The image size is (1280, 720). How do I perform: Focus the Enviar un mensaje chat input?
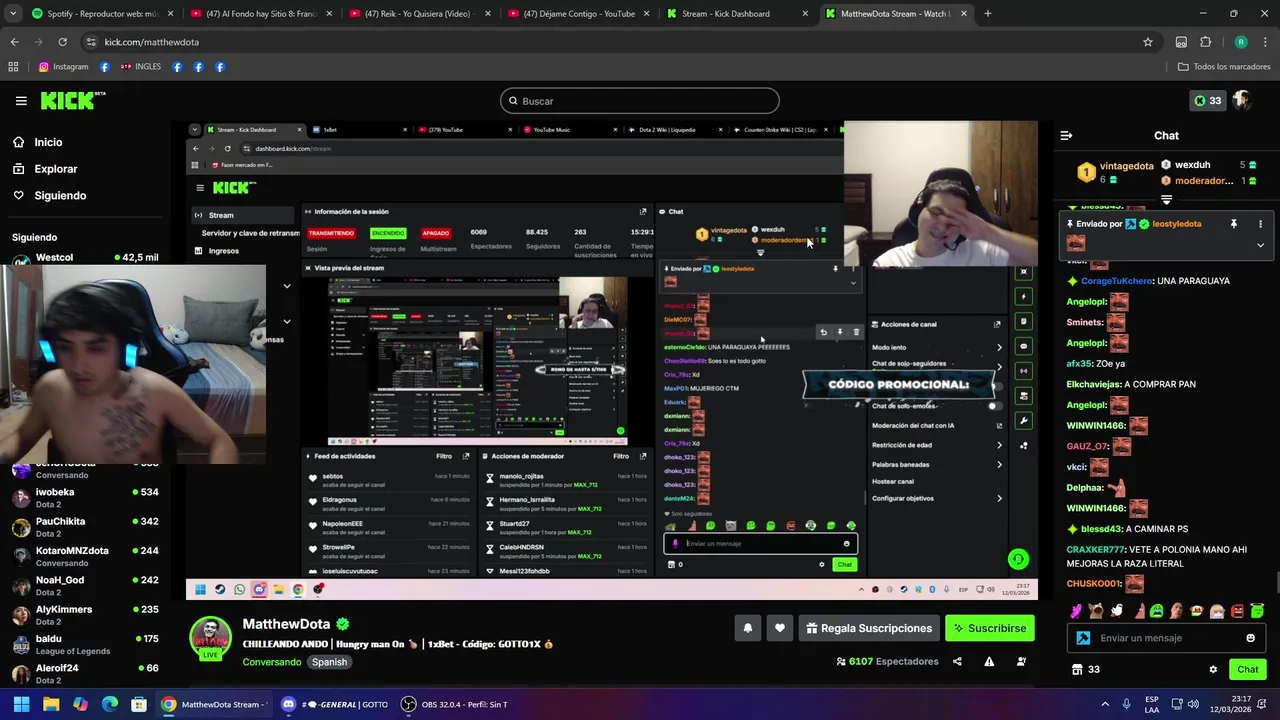1168,638
